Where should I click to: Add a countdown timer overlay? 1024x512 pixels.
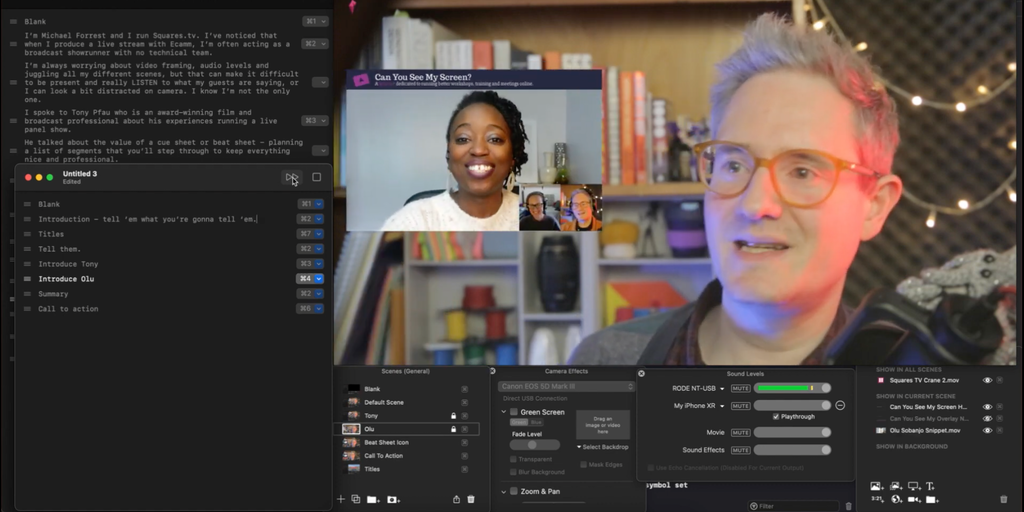point(879,498)
